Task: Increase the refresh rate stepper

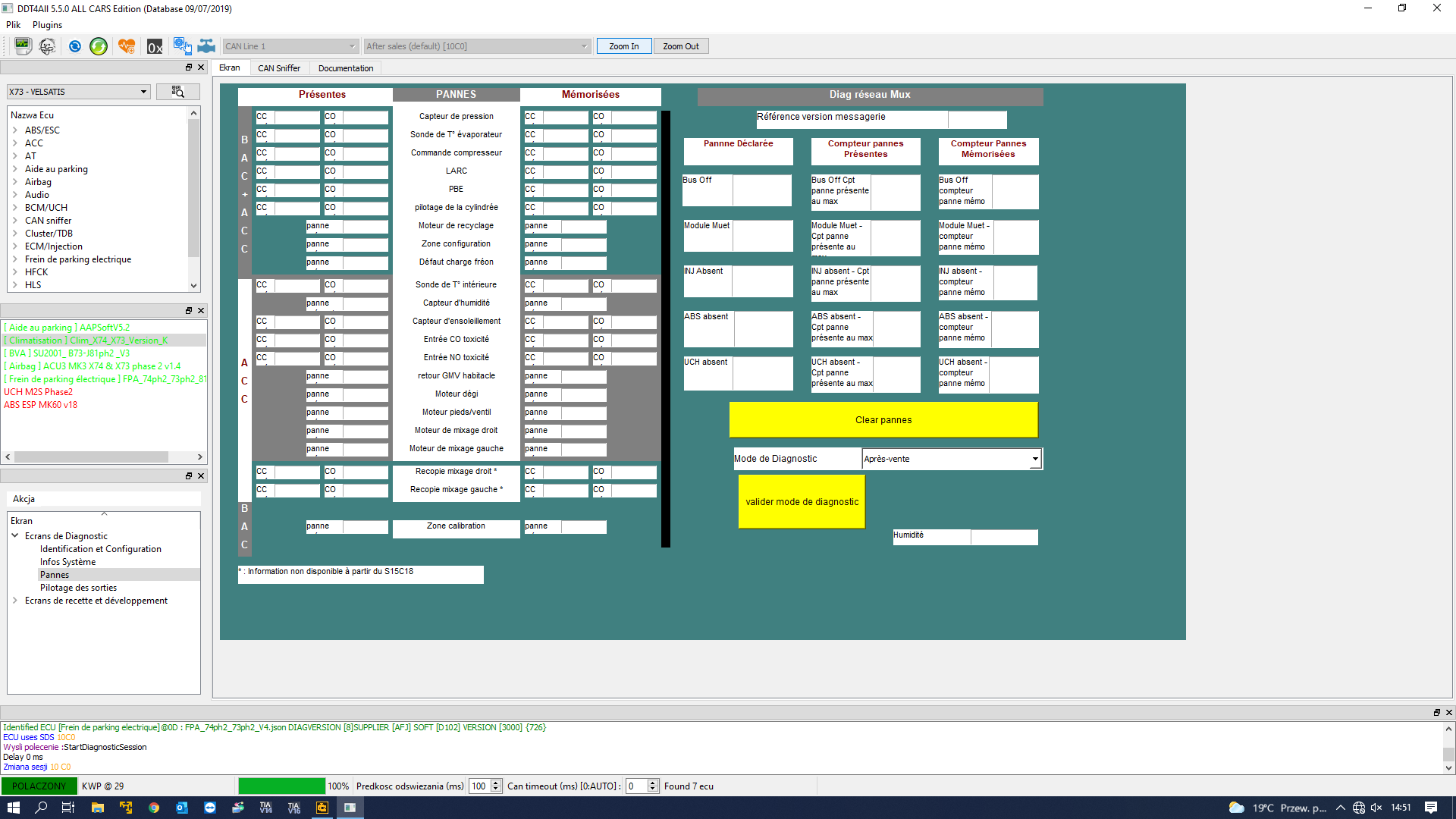Action: tap(496, 783)
